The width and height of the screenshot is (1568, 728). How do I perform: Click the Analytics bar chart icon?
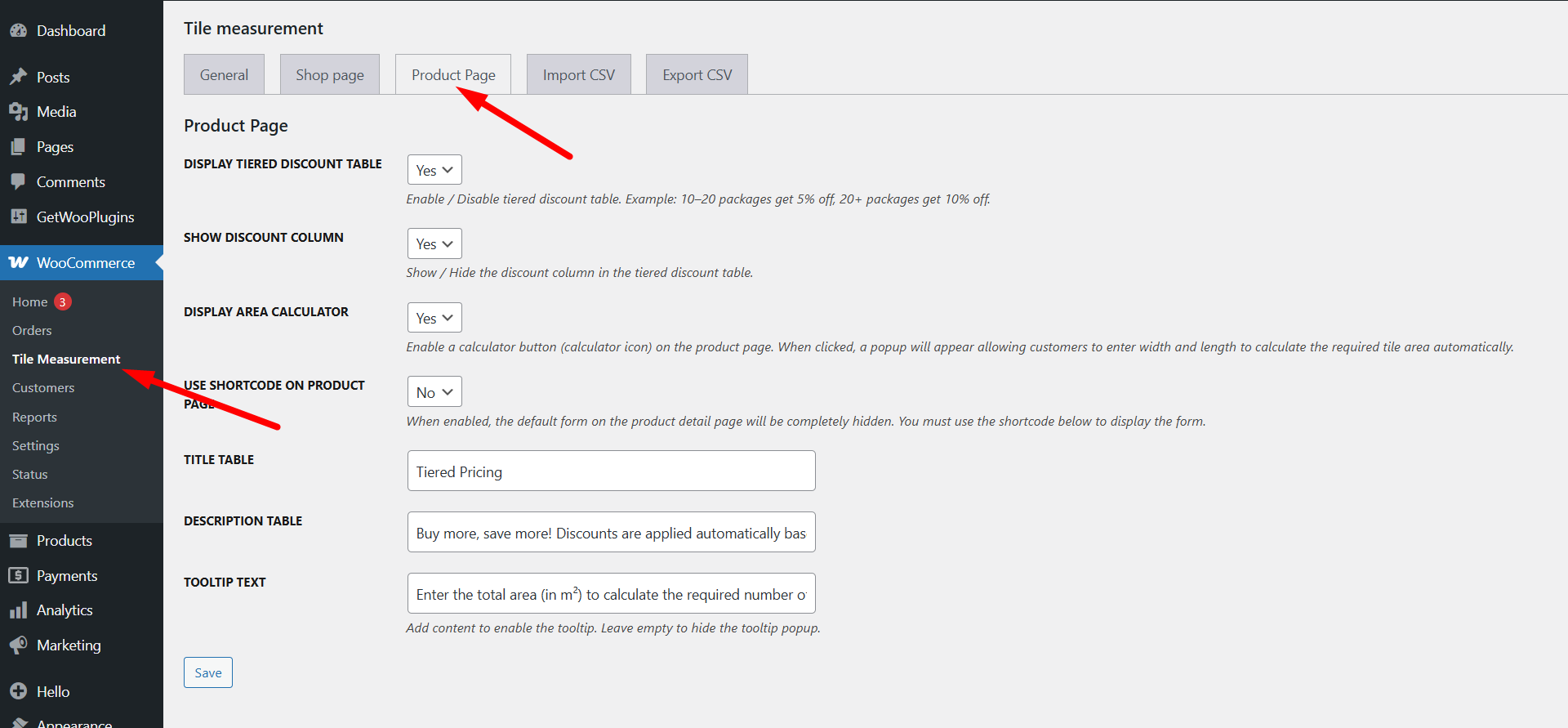(18, 610)
